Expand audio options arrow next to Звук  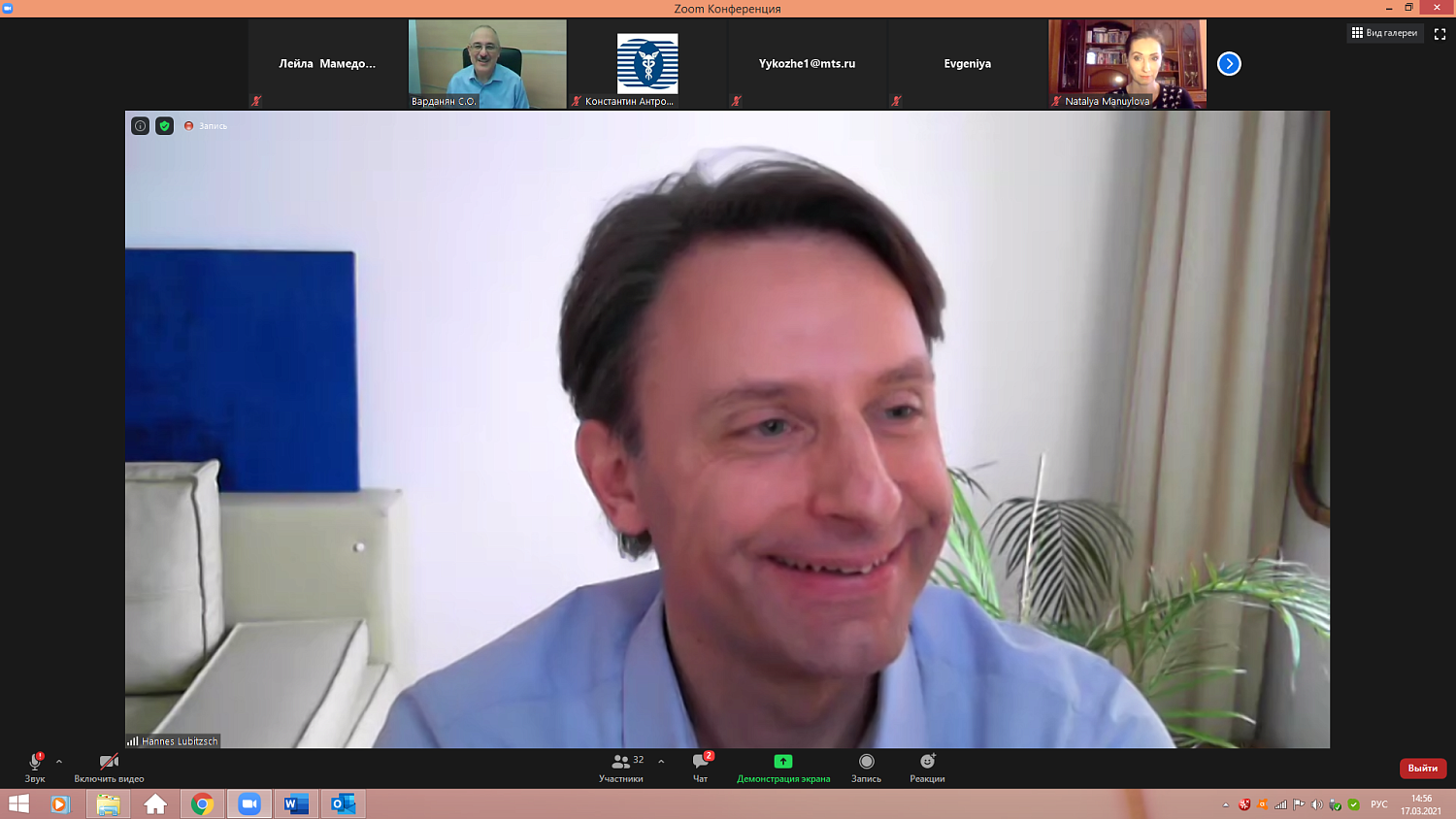(59, 762)
